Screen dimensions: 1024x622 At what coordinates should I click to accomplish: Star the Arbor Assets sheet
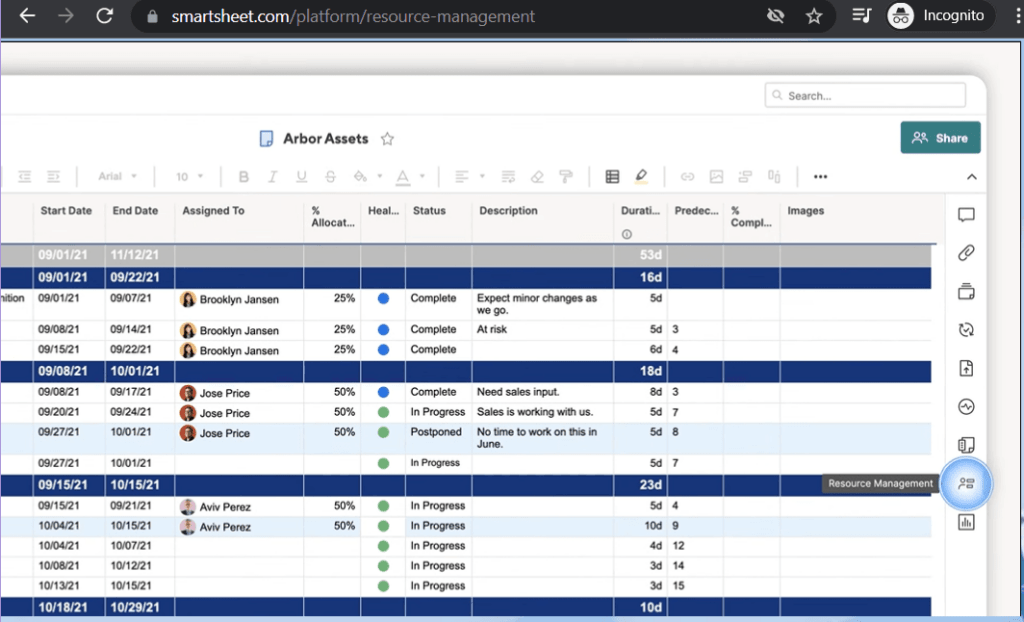[387, 139]
